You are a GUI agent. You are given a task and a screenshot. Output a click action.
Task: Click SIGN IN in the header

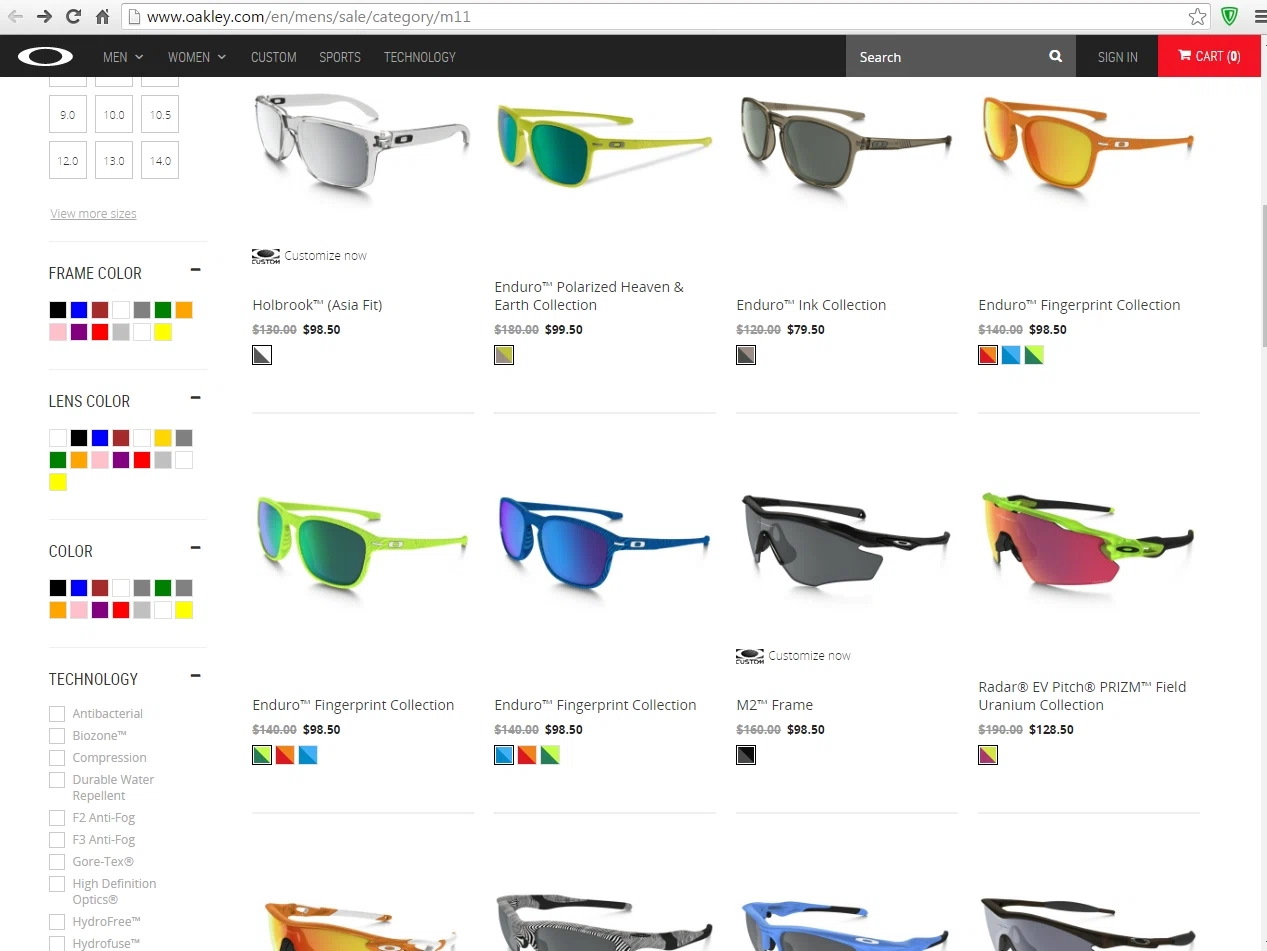coord(1118,57)
